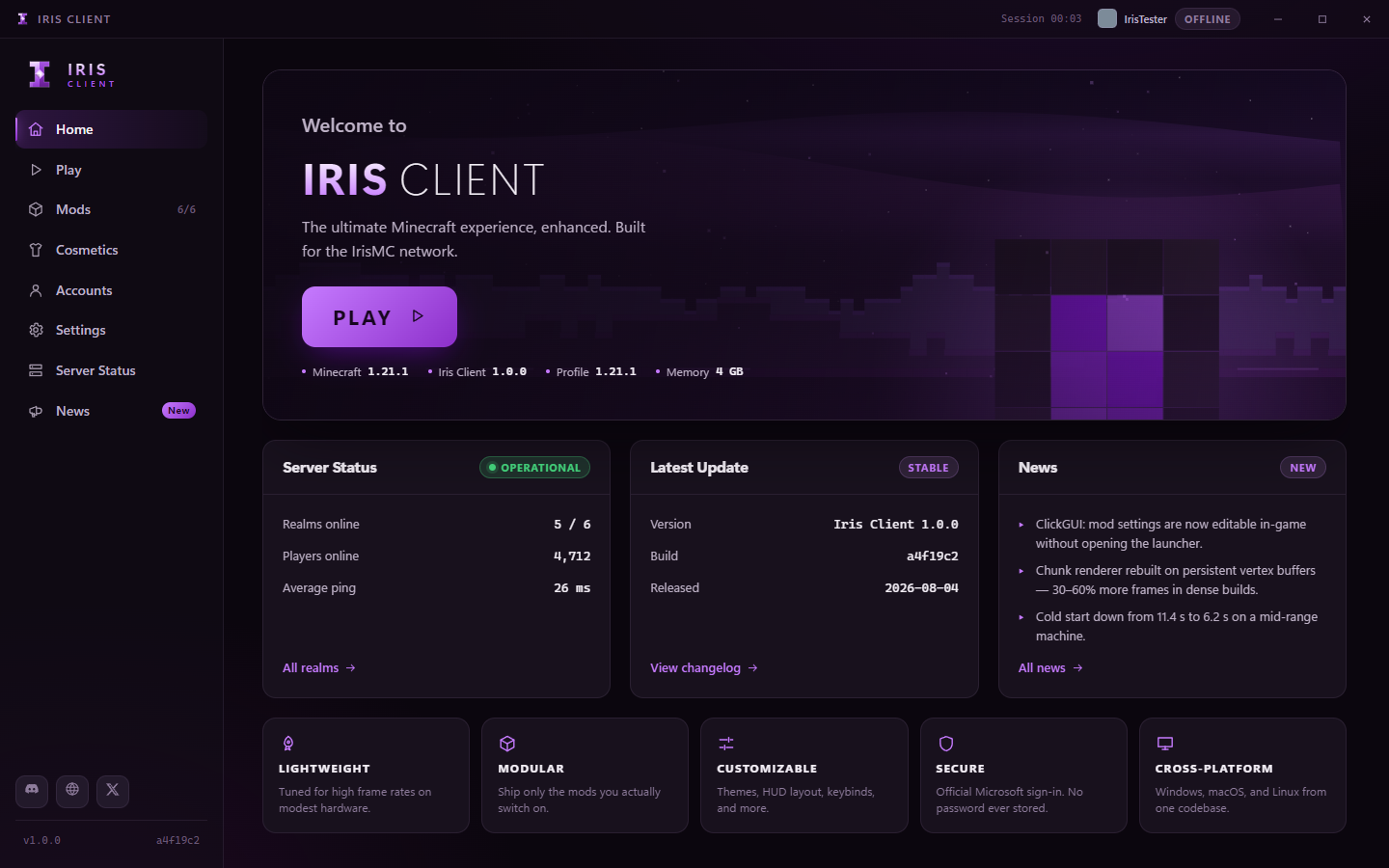Open the Home page in sidebar
1389x868 pixels.
[112, 129]
